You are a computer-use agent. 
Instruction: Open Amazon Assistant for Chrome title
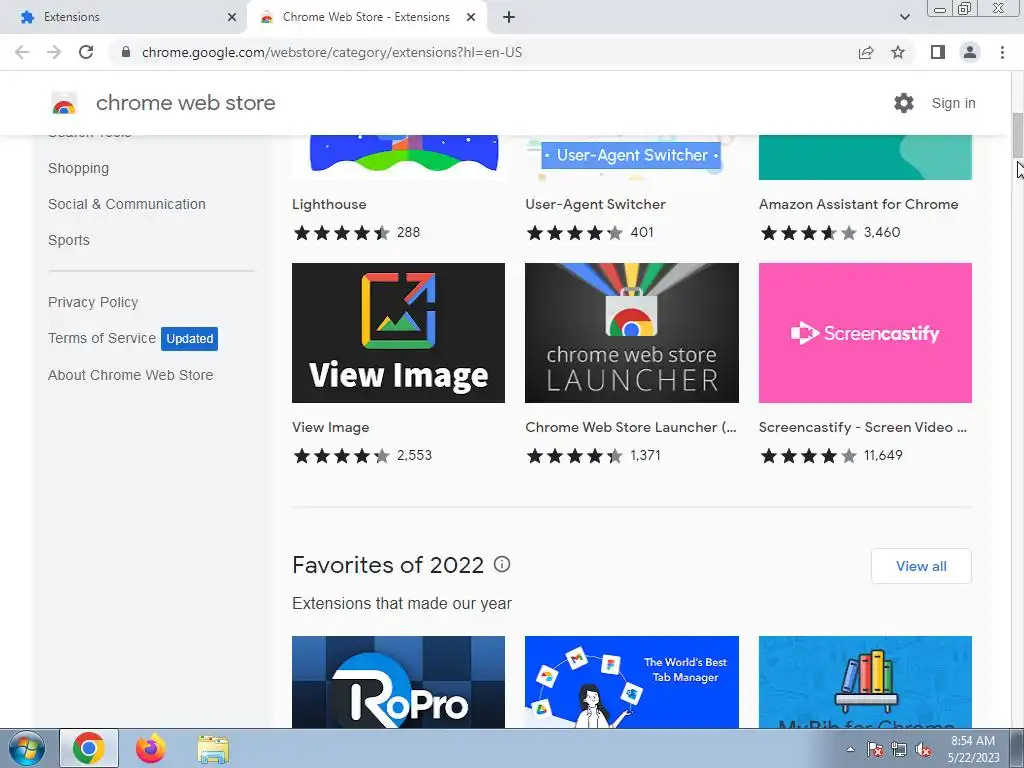[858, 204]
